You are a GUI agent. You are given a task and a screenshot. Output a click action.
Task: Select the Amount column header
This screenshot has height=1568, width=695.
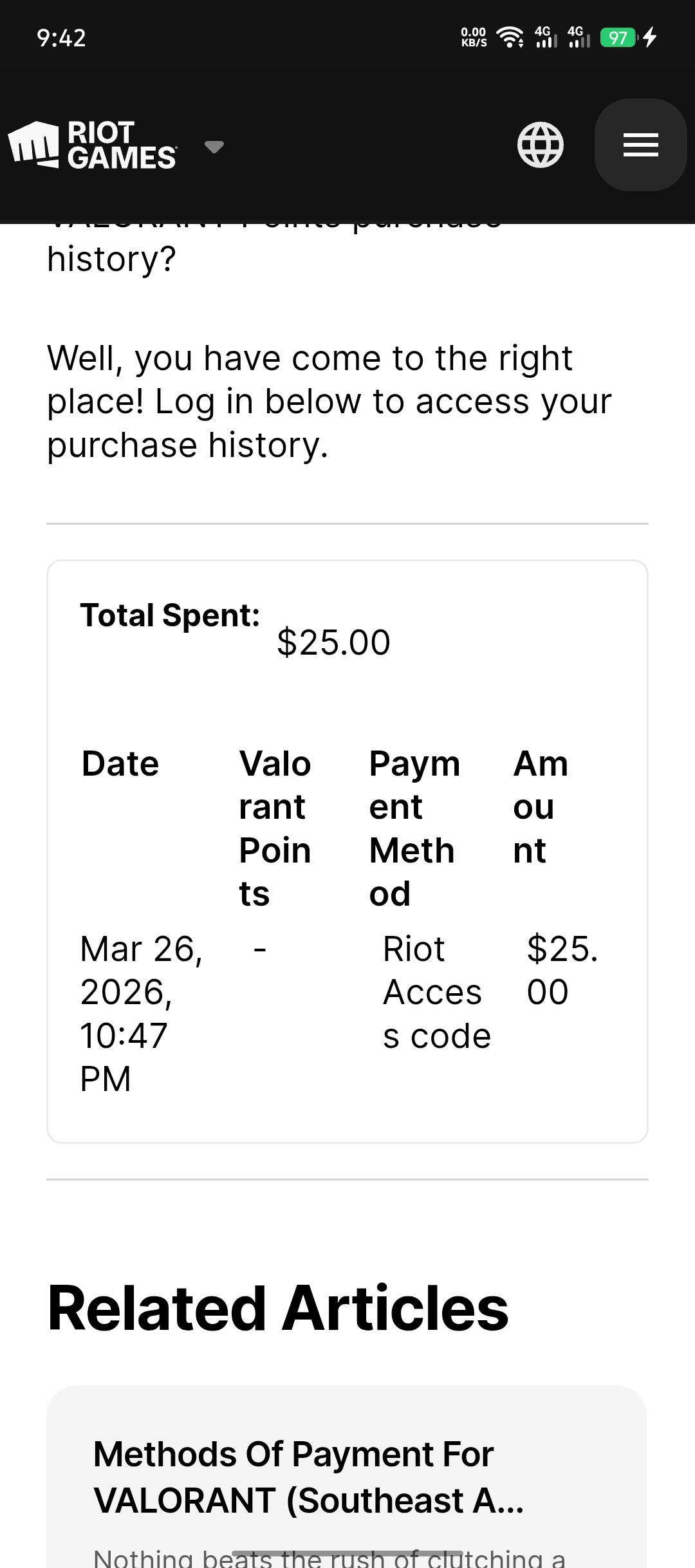[x=541, y=807]
